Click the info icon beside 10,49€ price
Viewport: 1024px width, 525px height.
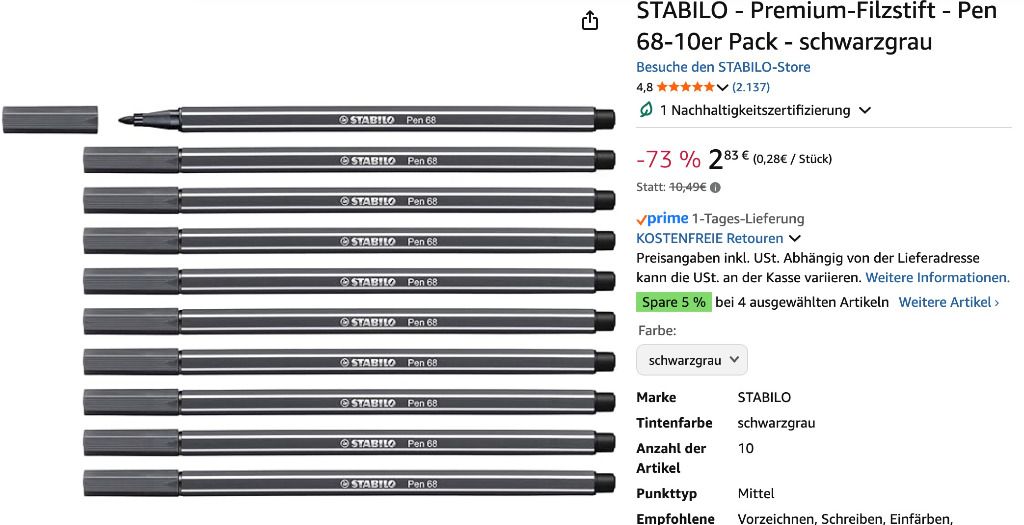(715, 187)
